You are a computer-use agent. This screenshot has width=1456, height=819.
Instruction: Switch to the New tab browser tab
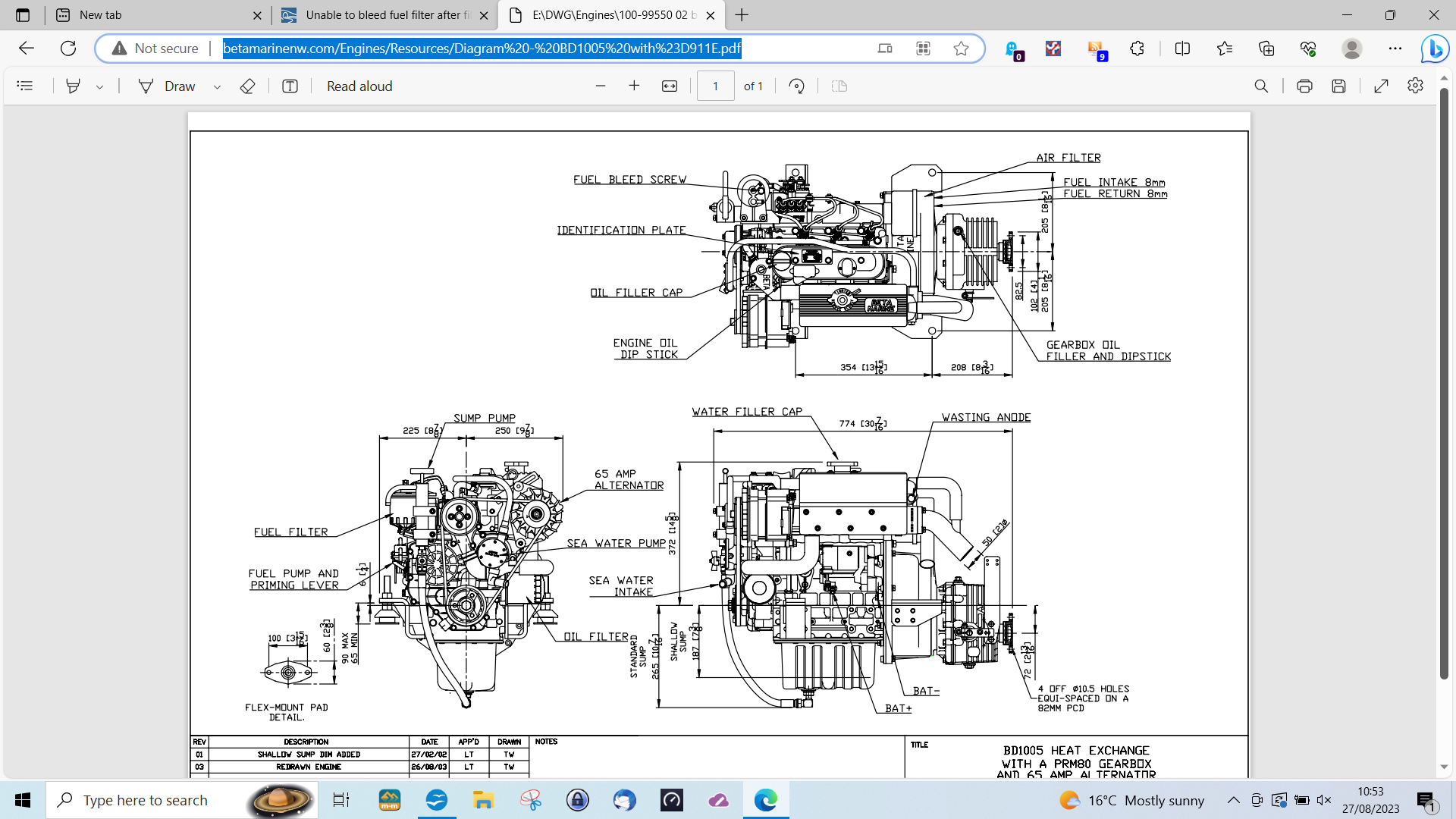[x=152, y=15]
